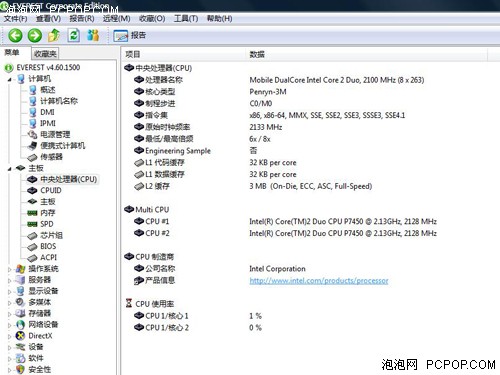Screen dimensions: 500x375
Task: Open the 报告(R) menu
Action: click(x=82, y=19)
